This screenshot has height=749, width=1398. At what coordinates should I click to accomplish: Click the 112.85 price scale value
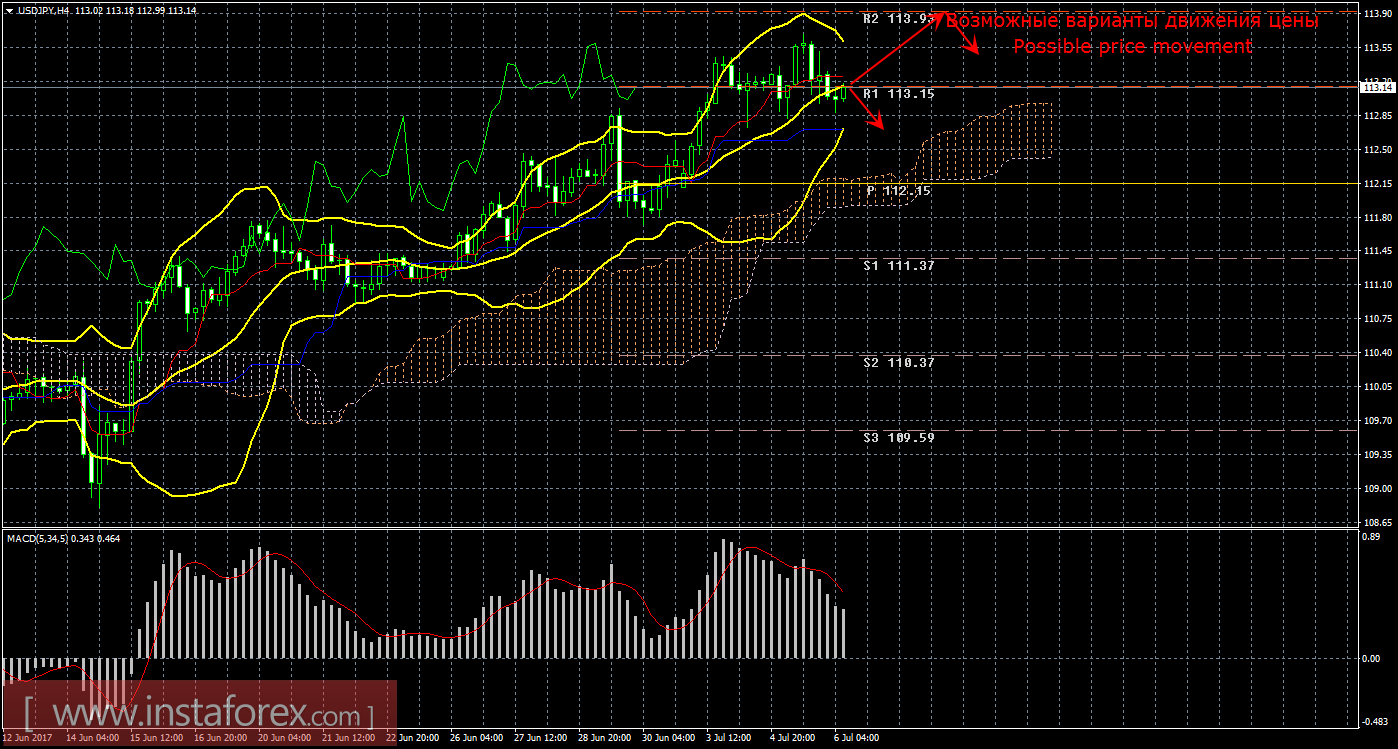pos(1378,116)
